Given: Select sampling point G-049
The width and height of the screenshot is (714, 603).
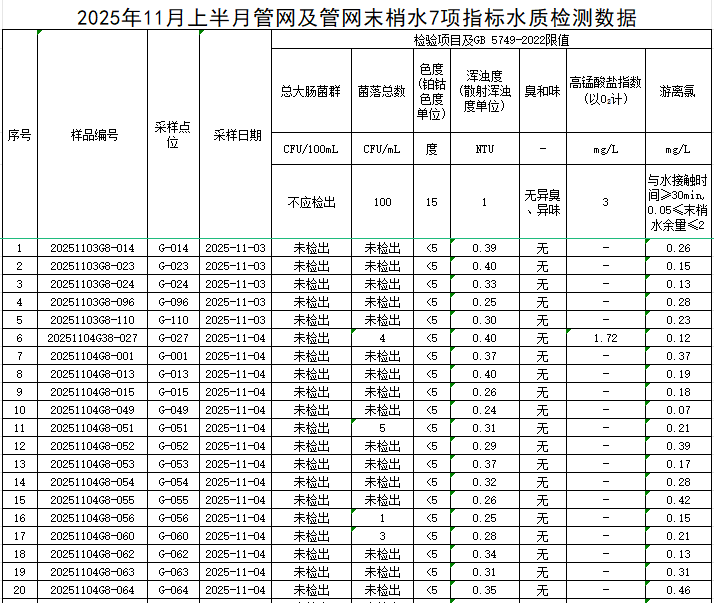Looking at the screenshot, I should tap(173, 410).
